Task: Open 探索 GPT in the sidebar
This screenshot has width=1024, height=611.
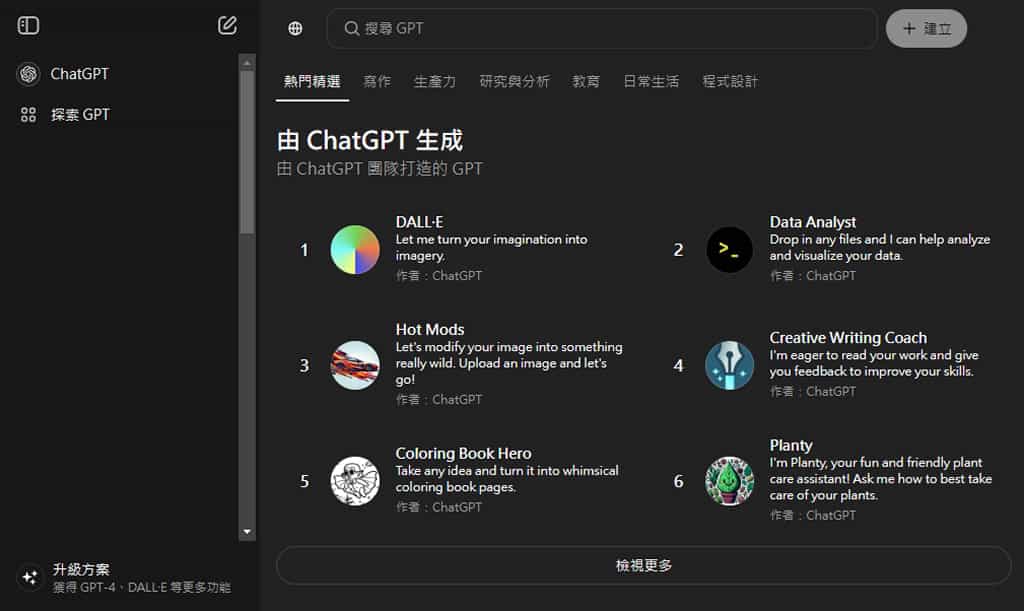Action: [80, 115]
